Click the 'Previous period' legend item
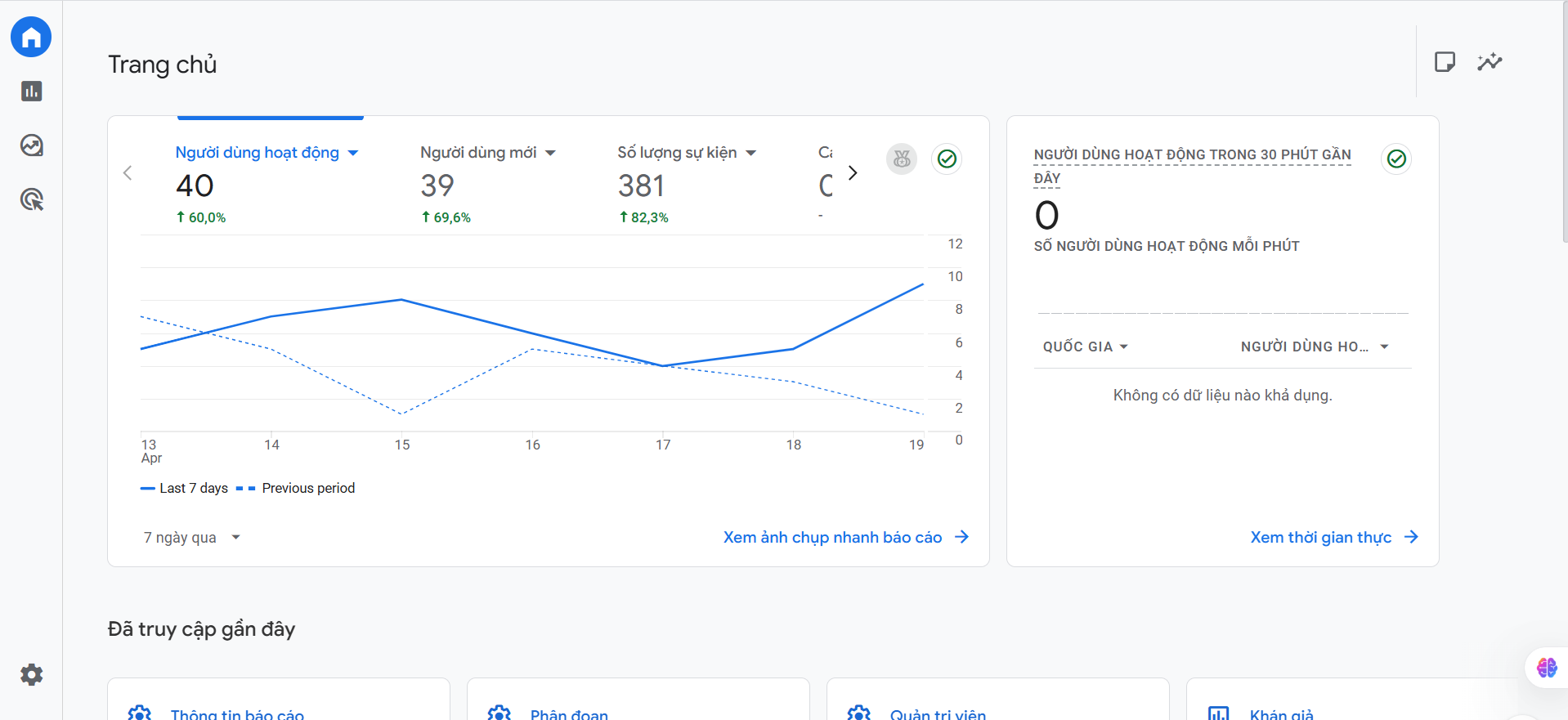1568x720 pixels. point(307,488)
